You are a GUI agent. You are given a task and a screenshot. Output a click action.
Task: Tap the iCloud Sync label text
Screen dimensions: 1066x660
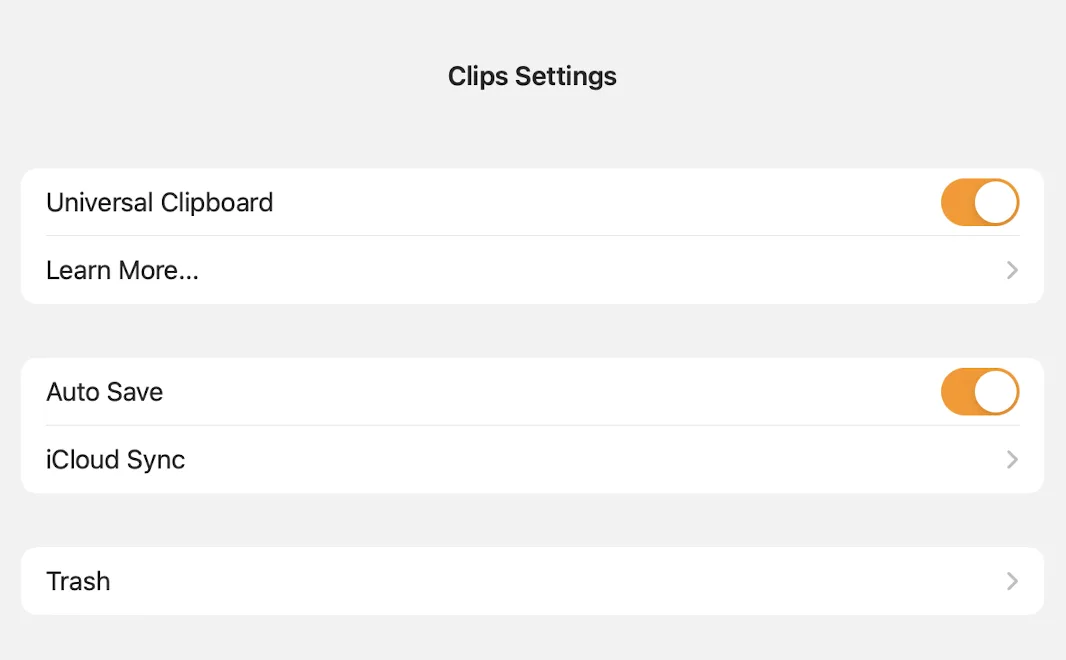(115, 460)
